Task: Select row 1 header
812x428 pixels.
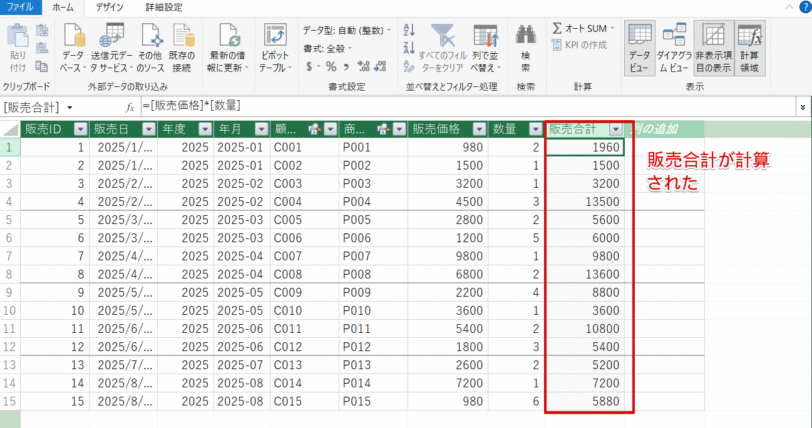Action: [x=10, y=147]
